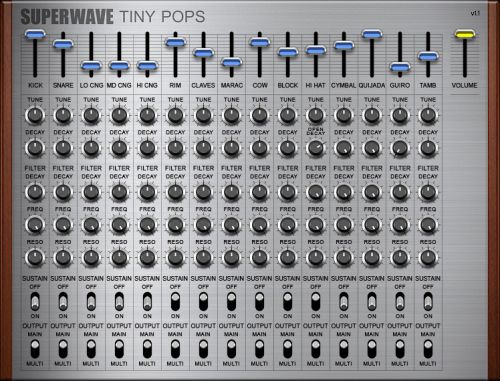Toggle the HI HAT Sustain switch

(x=316, y=302)
